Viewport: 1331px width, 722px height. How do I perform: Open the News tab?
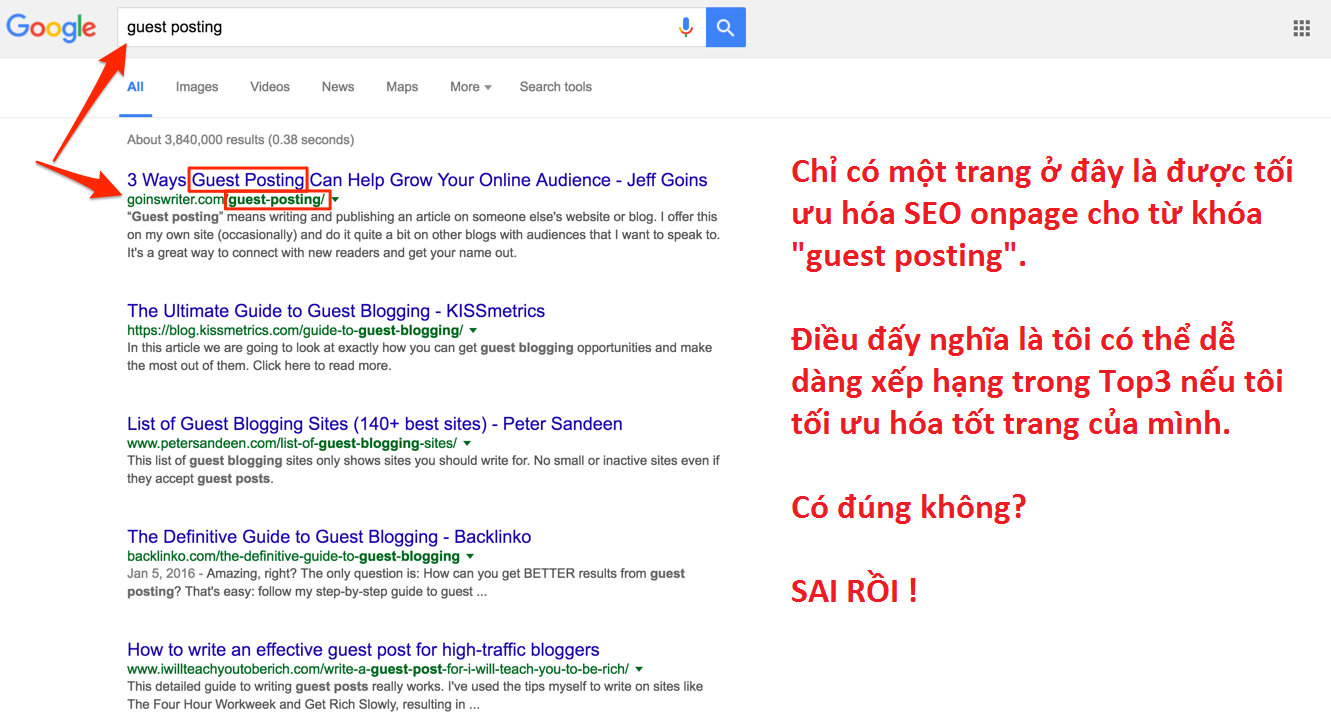click(338, 87)
